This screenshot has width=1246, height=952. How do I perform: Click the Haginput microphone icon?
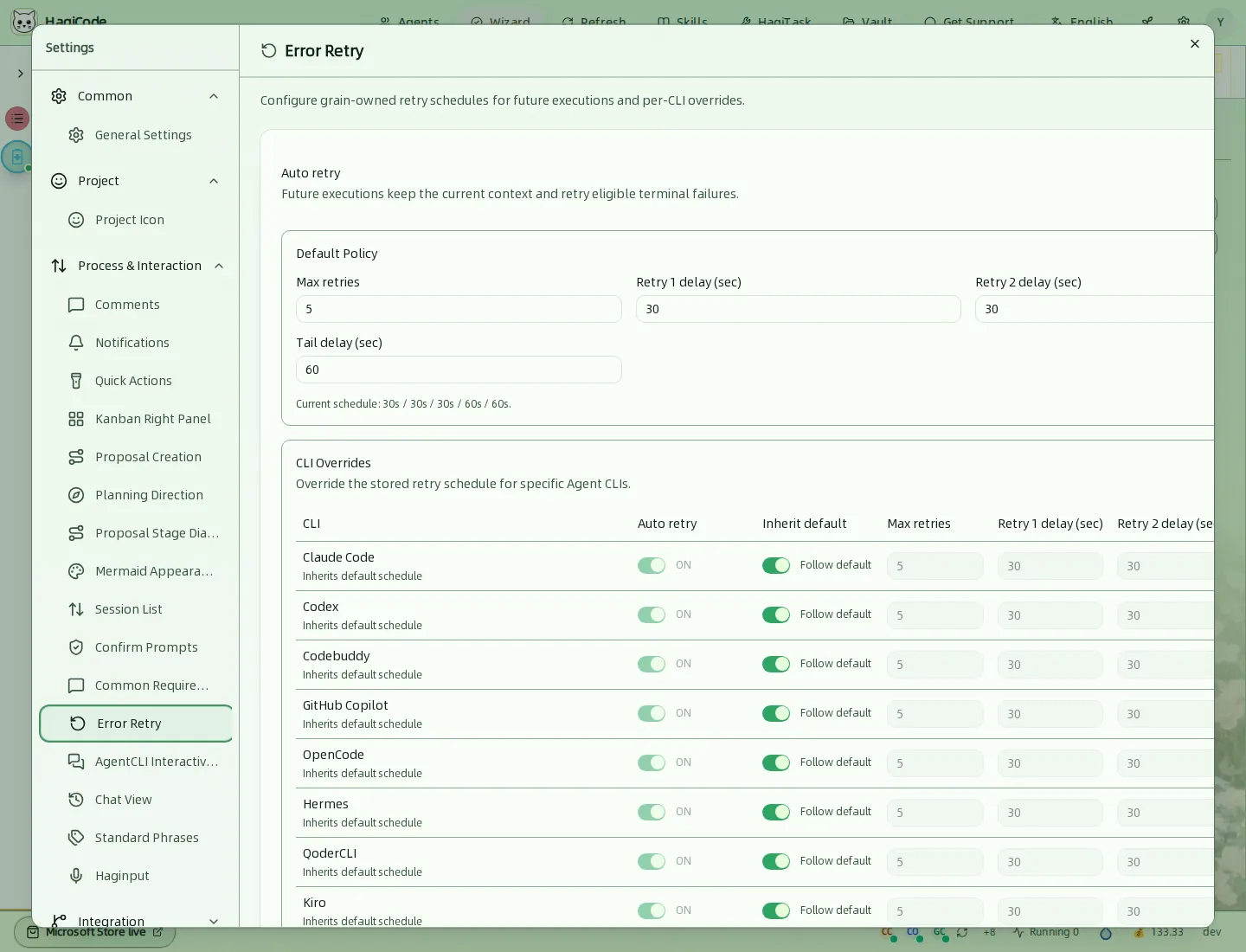[76, 876]
